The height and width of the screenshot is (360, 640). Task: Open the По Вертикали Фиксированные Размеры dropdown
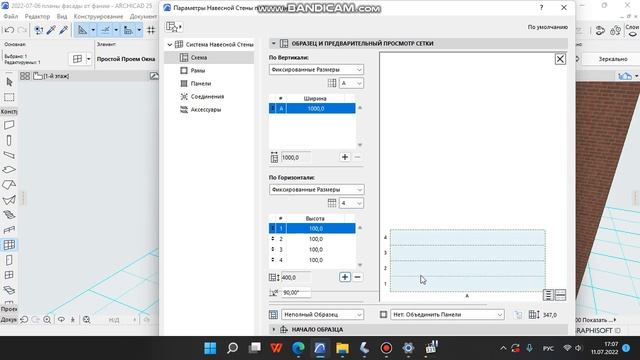[316, 70]
